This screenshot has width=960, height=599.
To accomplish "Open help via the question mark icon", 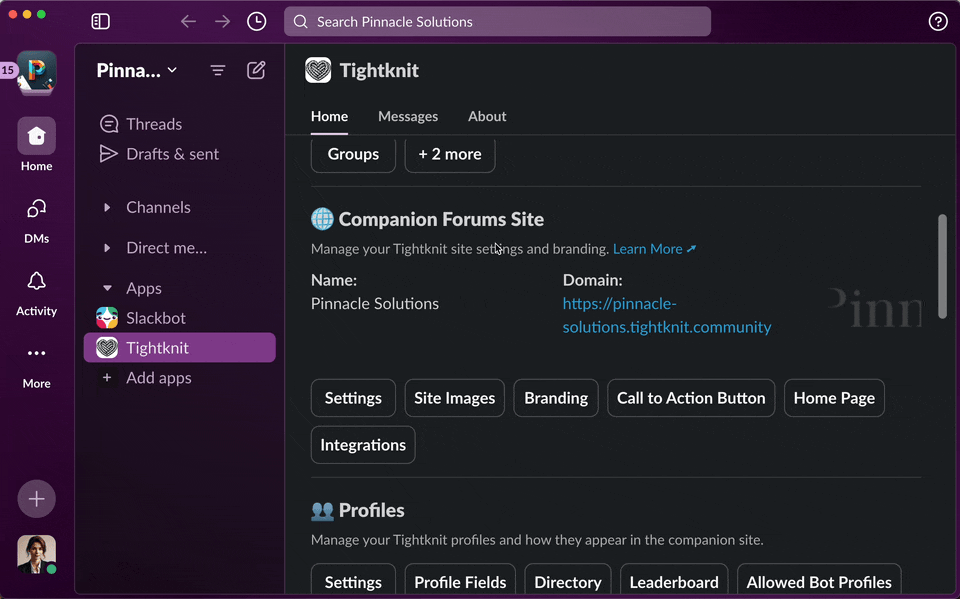I will click(x=937, y=20).
